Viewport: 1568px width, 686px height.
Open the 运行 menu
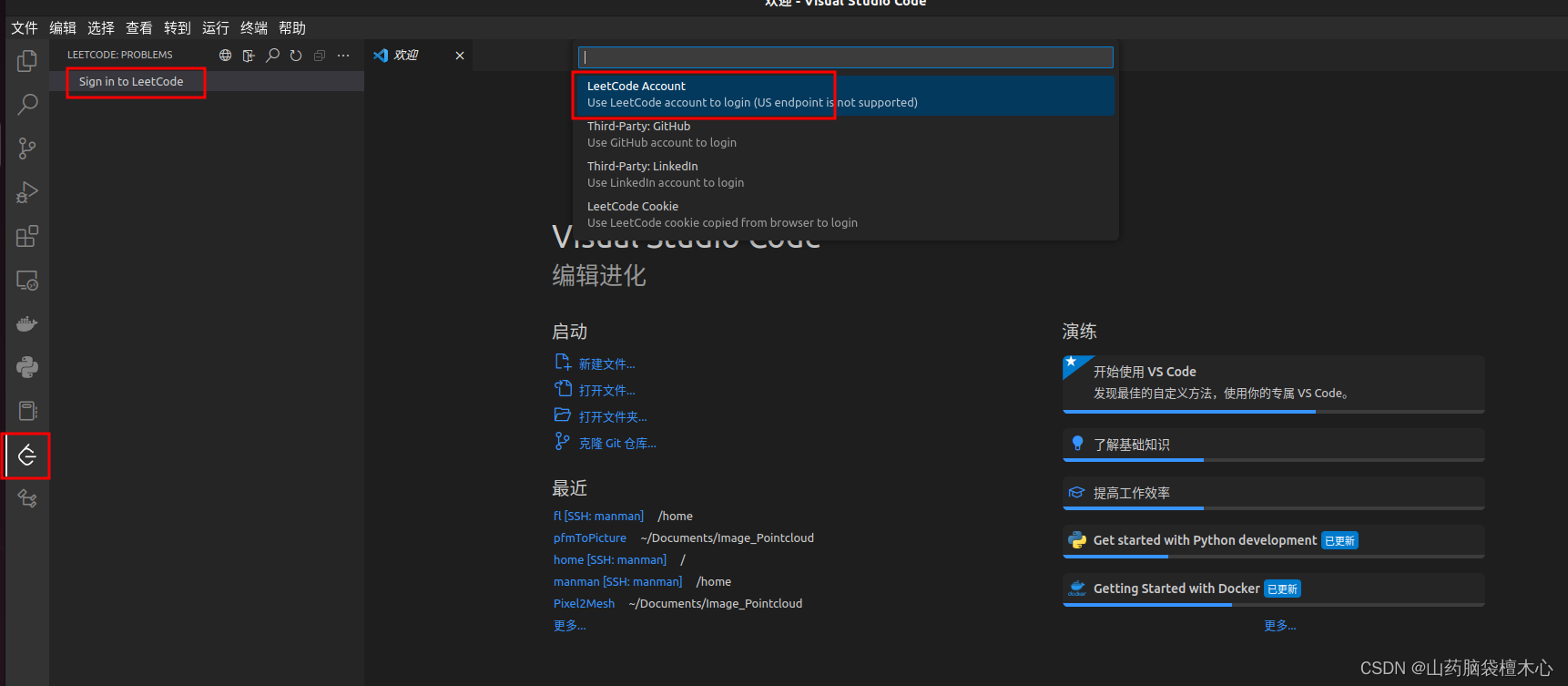(x=216, y=28)
